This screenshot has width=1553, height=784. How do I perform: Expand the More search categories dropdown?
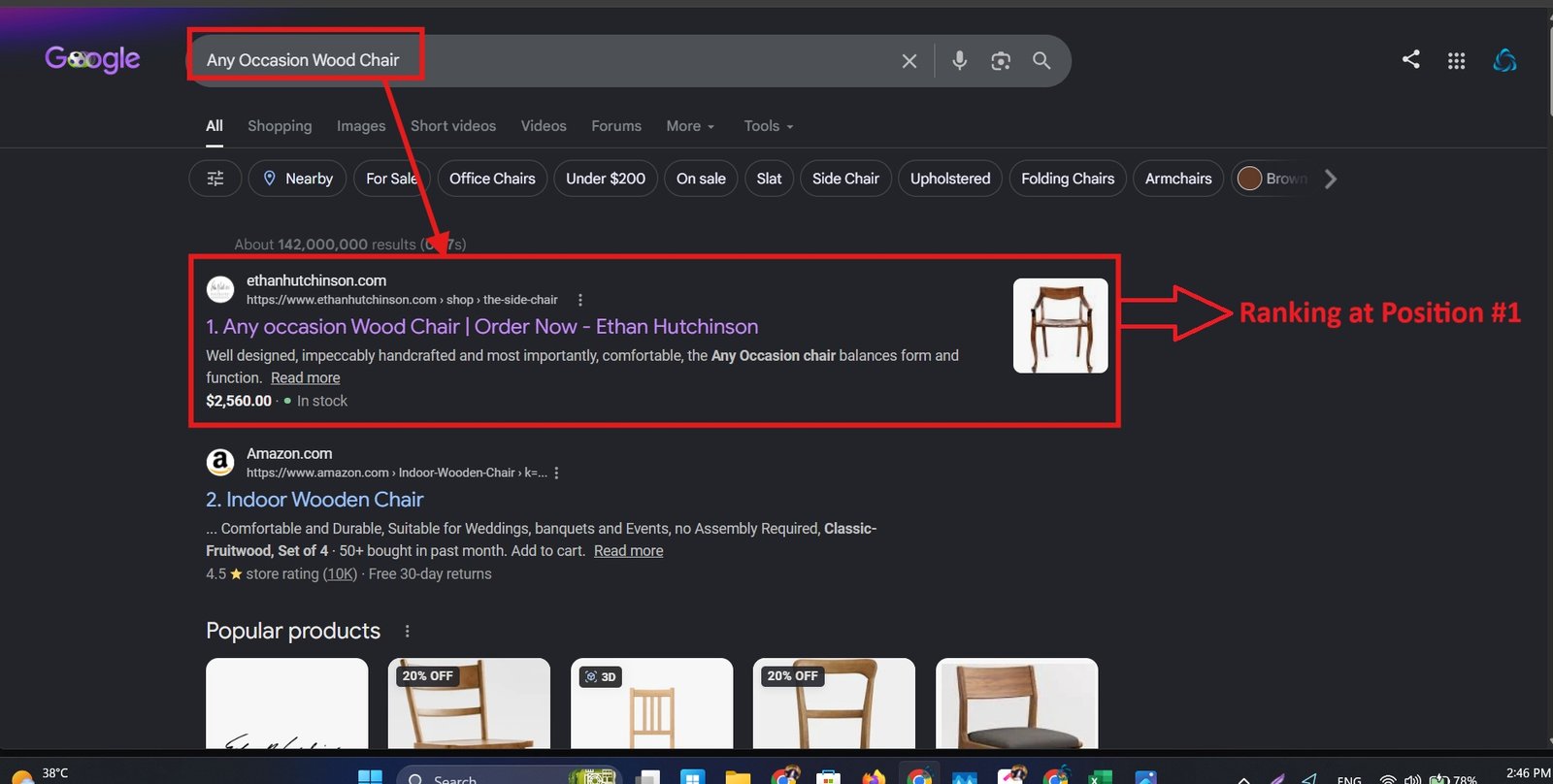(690, 126)
